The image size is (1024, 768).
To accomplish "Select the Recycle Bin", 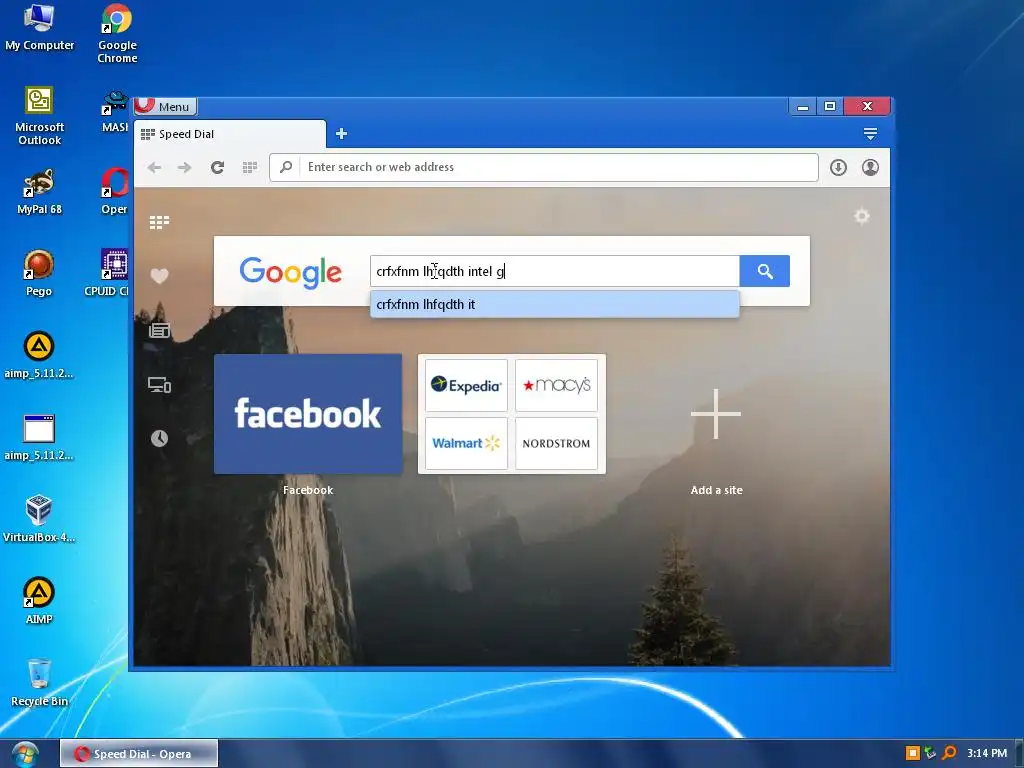I will (39, 682).
